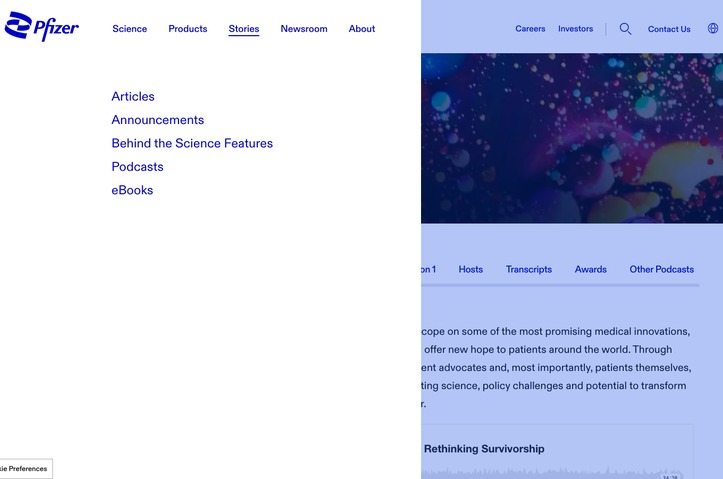Click the podcast hero banner image

pos(572,138)
